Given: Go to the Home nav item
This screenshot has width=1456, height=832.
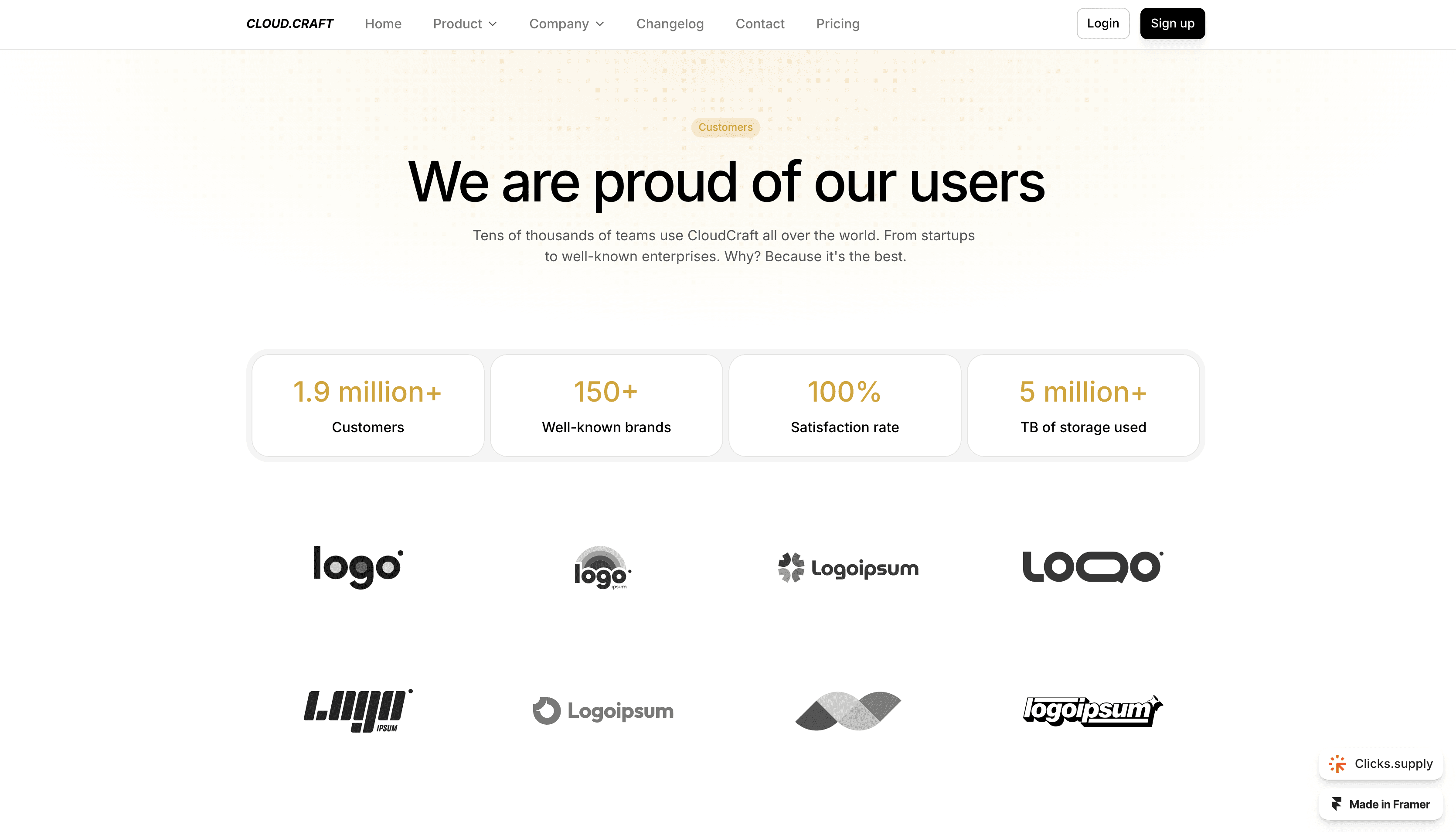Looking at the screenshot, I should (383, 24).
